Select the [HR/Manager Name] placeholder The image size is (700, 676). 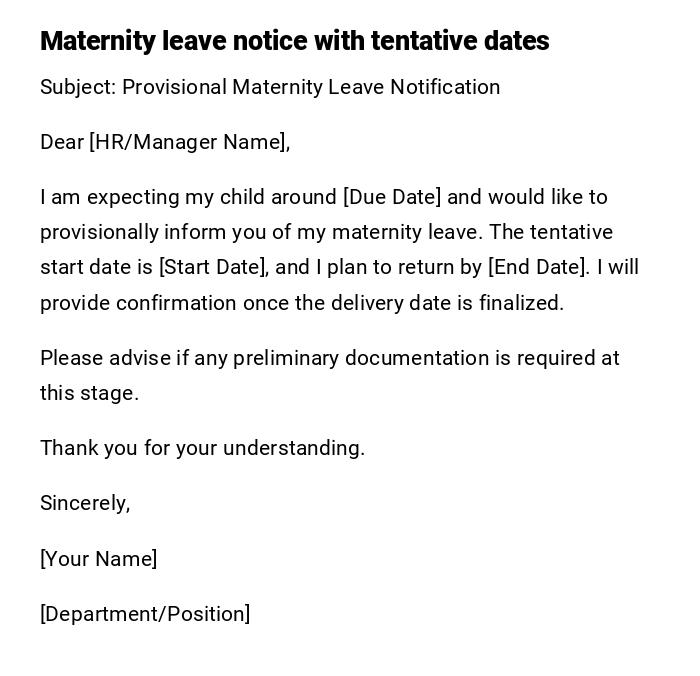coord(189,142)
